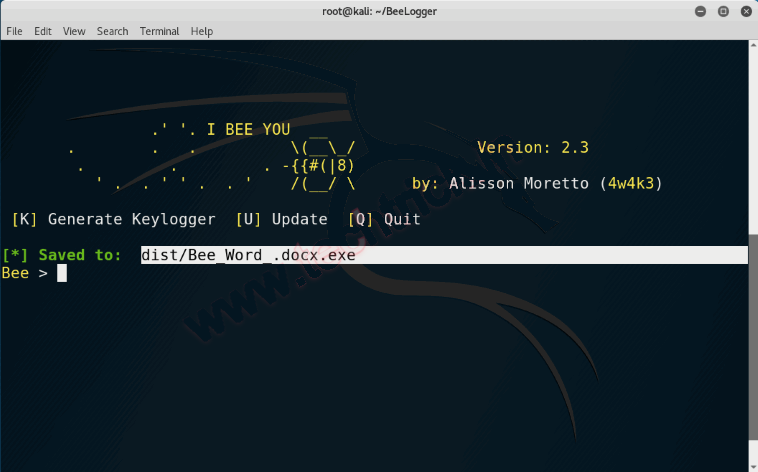Minimize the BeeLogger terminal window
The image size is (758, 472).
[699, 11]
